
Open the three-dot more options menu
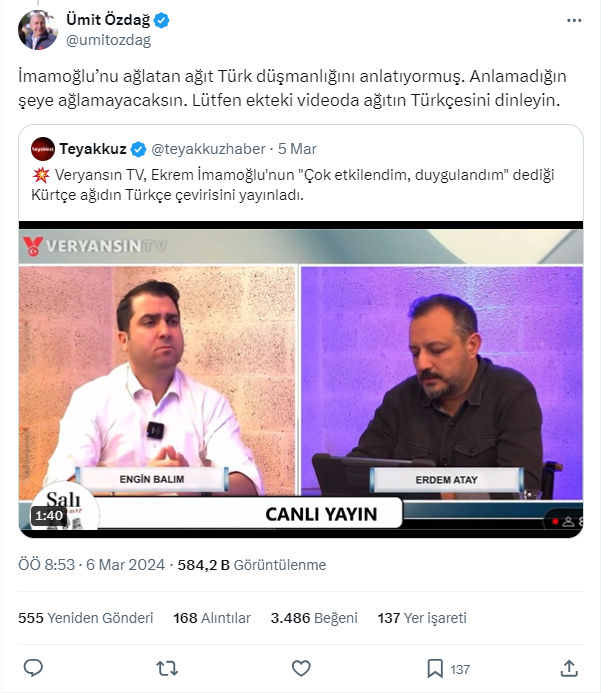(x=574, y=20)
